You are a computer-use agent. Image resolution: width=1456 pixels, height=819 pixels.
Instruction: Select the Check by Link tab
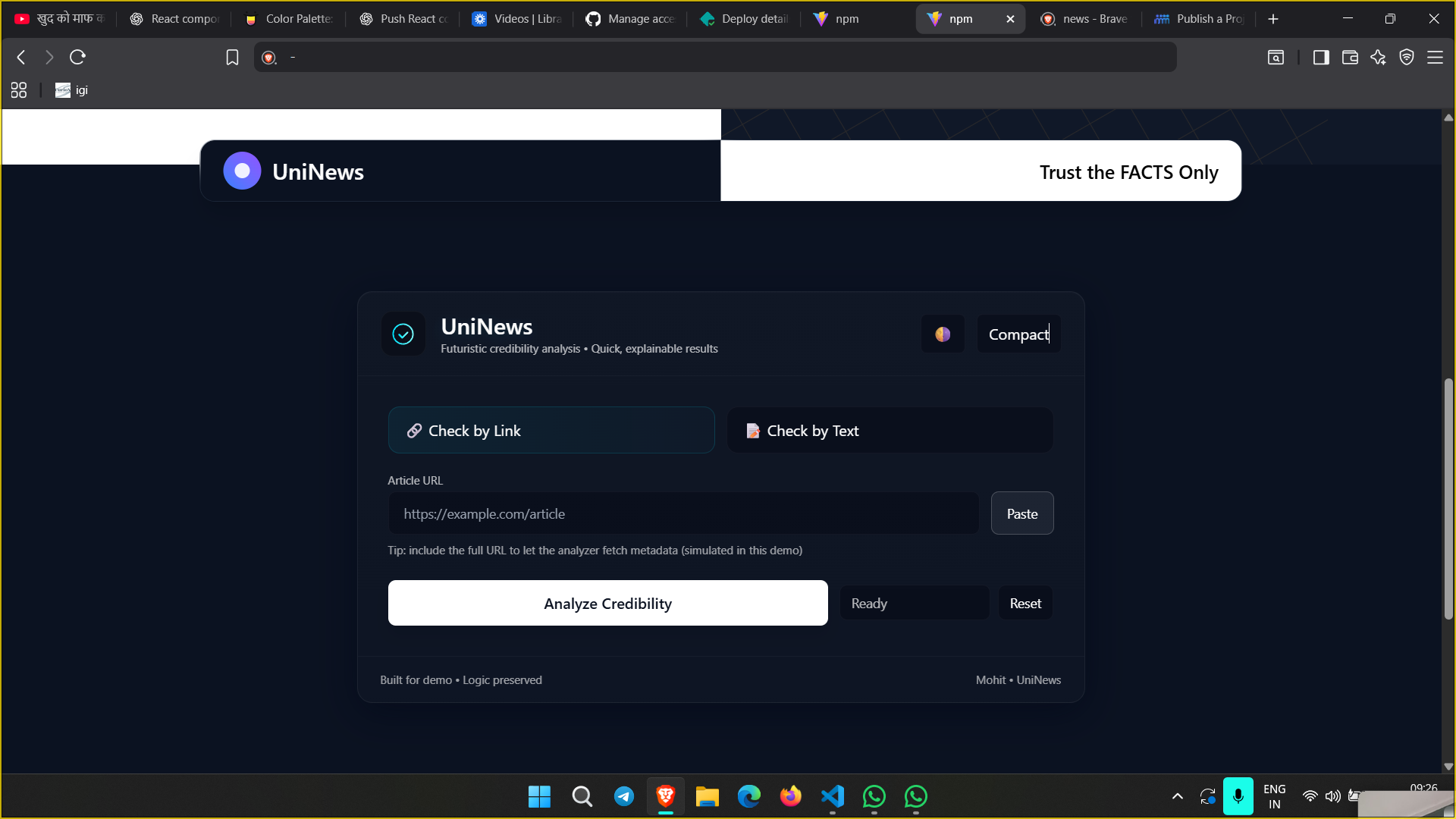point(551,431)
